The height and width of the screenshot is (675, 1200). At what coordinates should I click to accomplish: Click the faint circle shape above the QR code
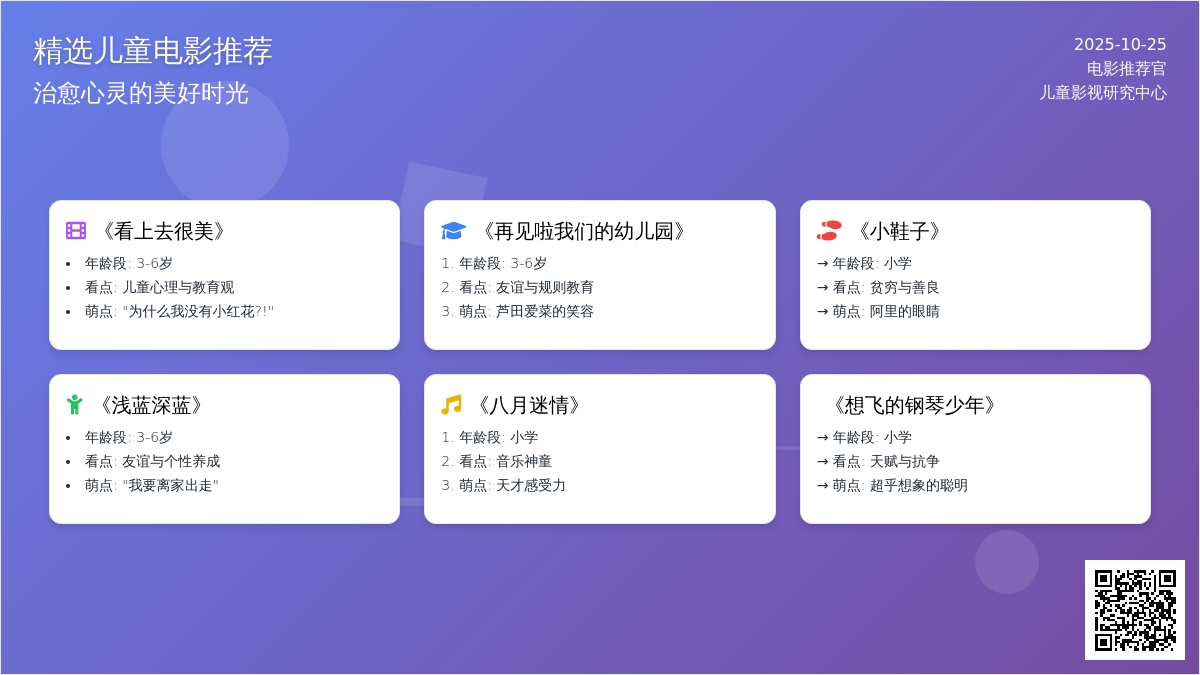point(1010,560)
